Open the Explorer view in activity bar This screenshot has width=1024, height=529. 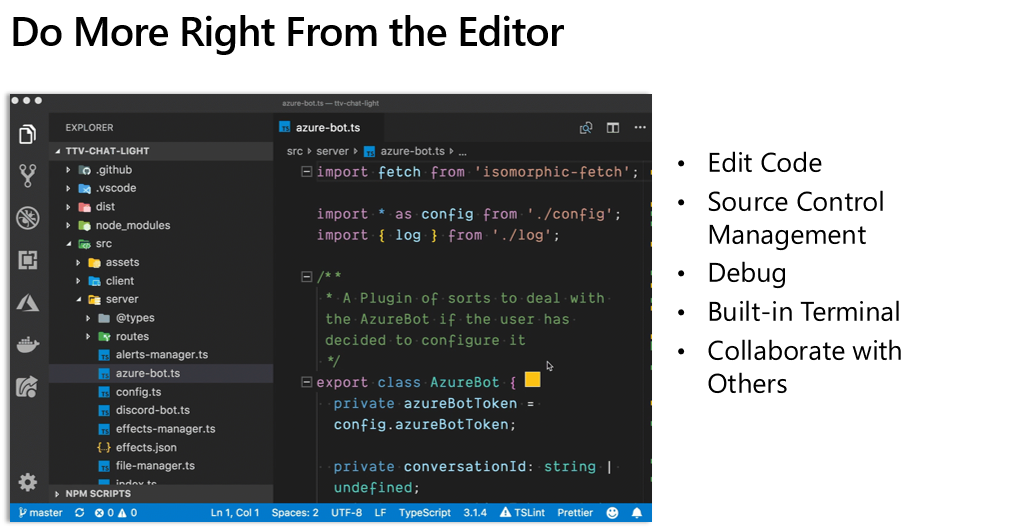click(x=27, y=135)
